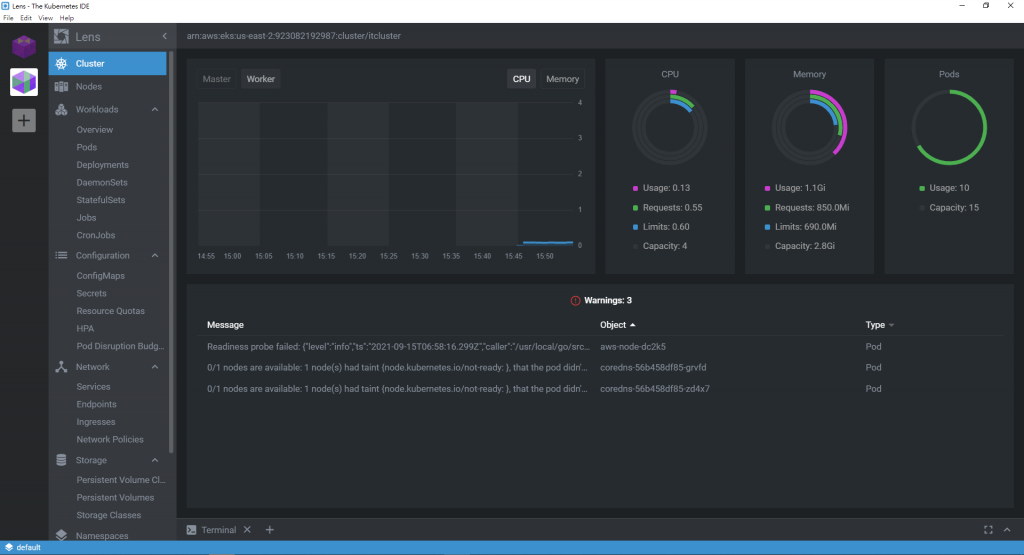Open the Pods list
This screenshot has width=1024, height=555.
86,147
